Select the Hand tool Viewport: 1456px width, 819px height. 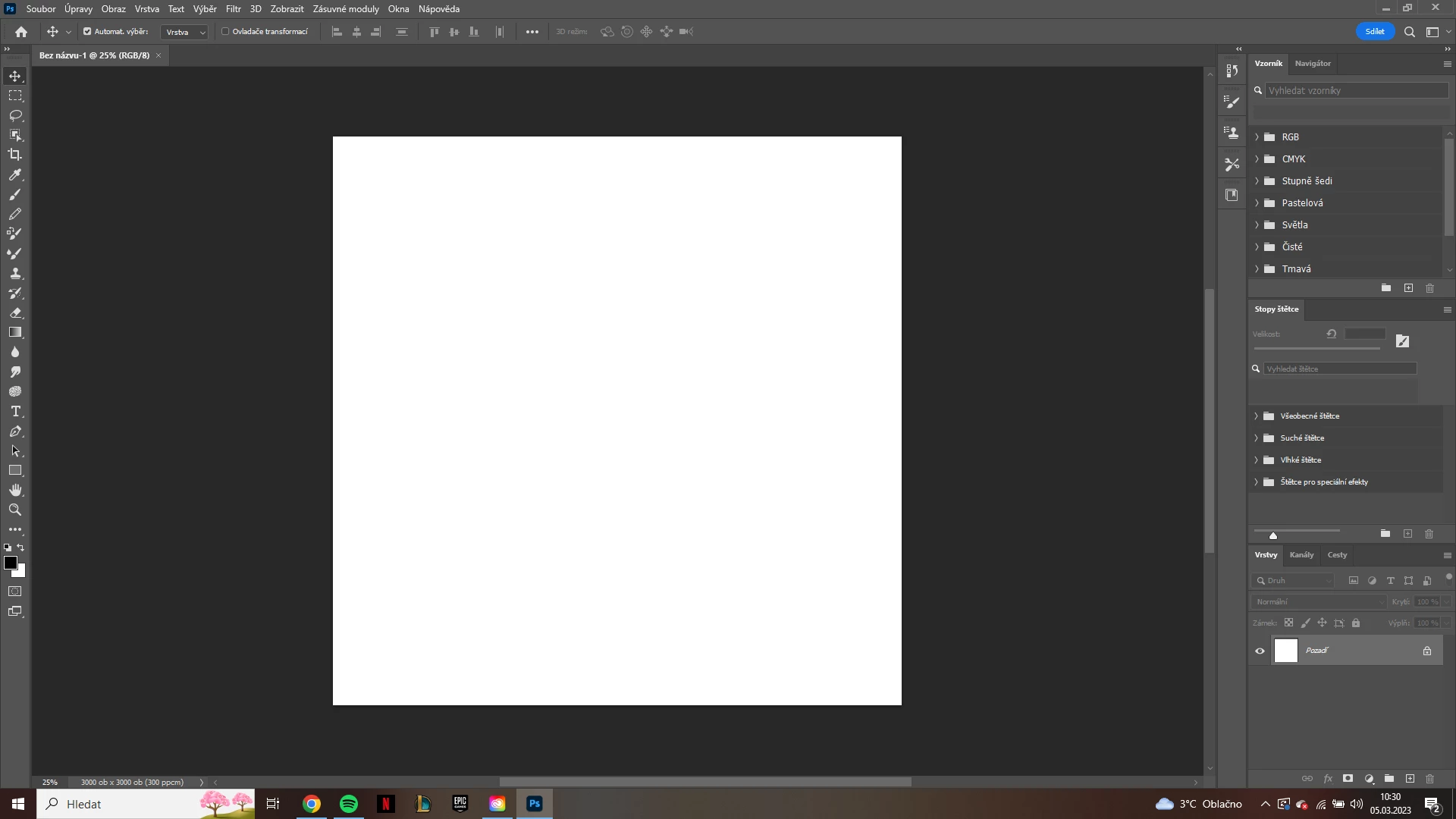15,490
